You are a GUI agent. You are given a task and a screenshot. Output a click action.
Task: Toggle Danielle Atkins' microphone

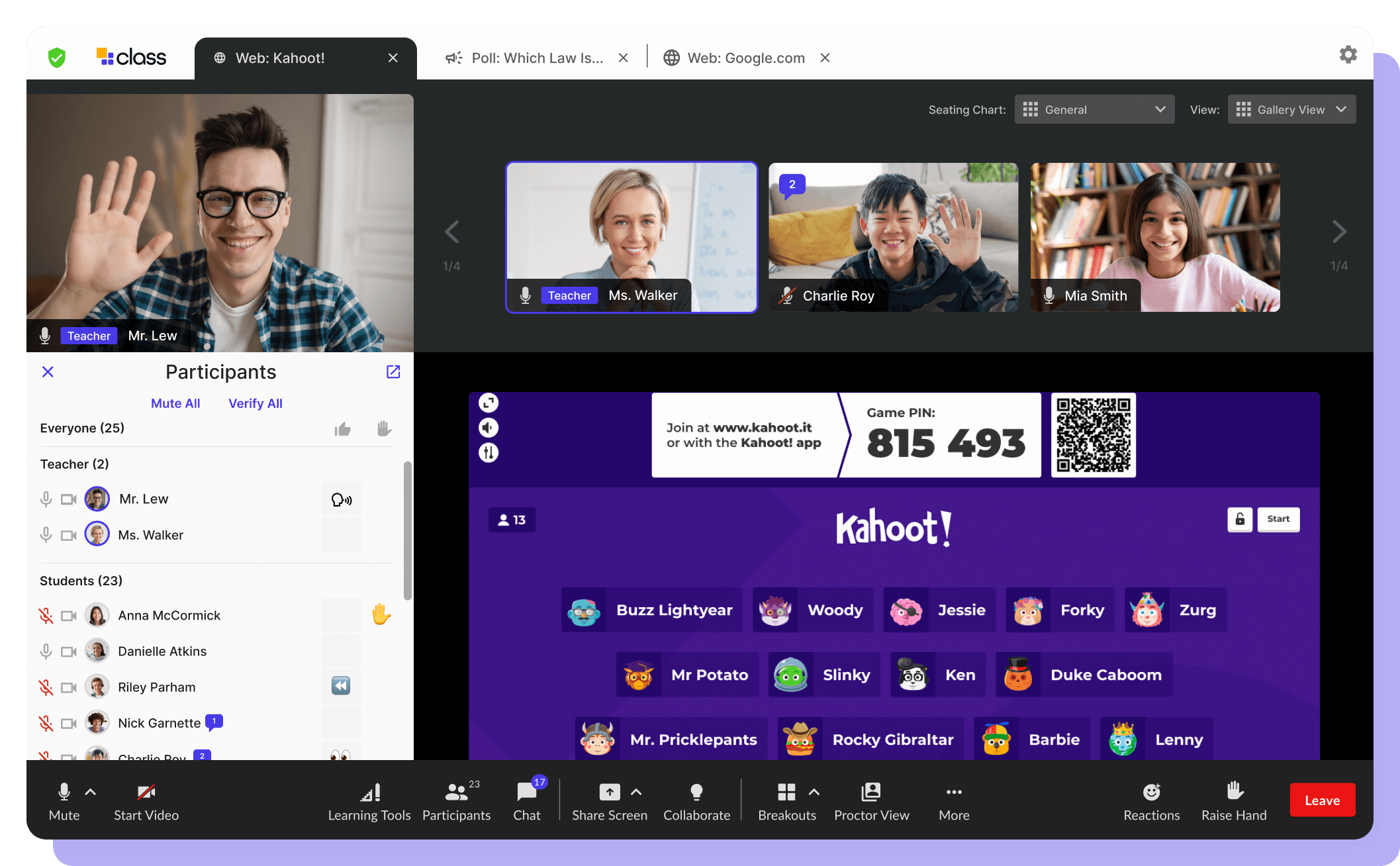click(x=46, y=651)
